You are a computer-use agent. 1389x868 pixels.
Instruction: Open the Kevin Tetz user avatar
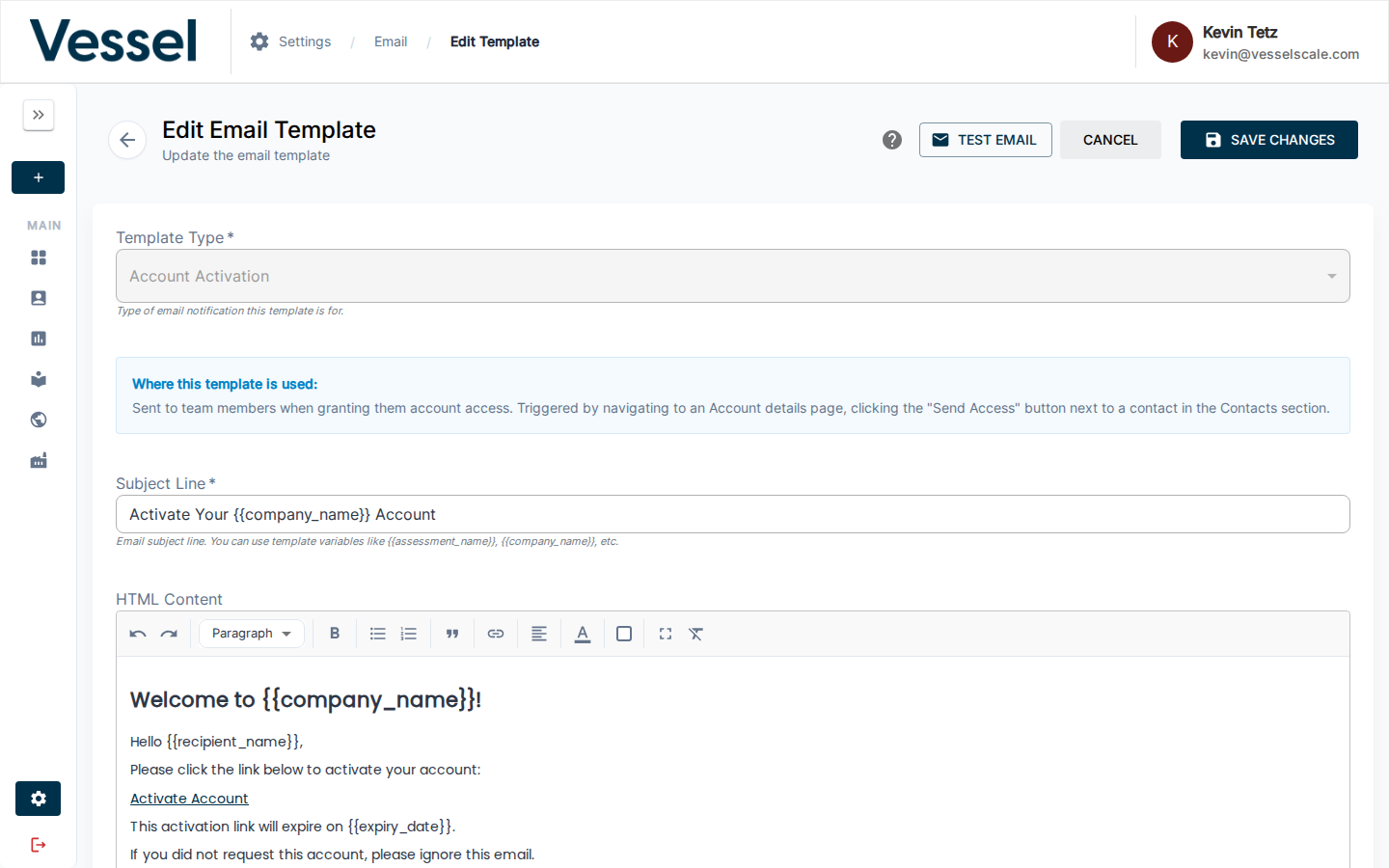[x=1172, y=41]
